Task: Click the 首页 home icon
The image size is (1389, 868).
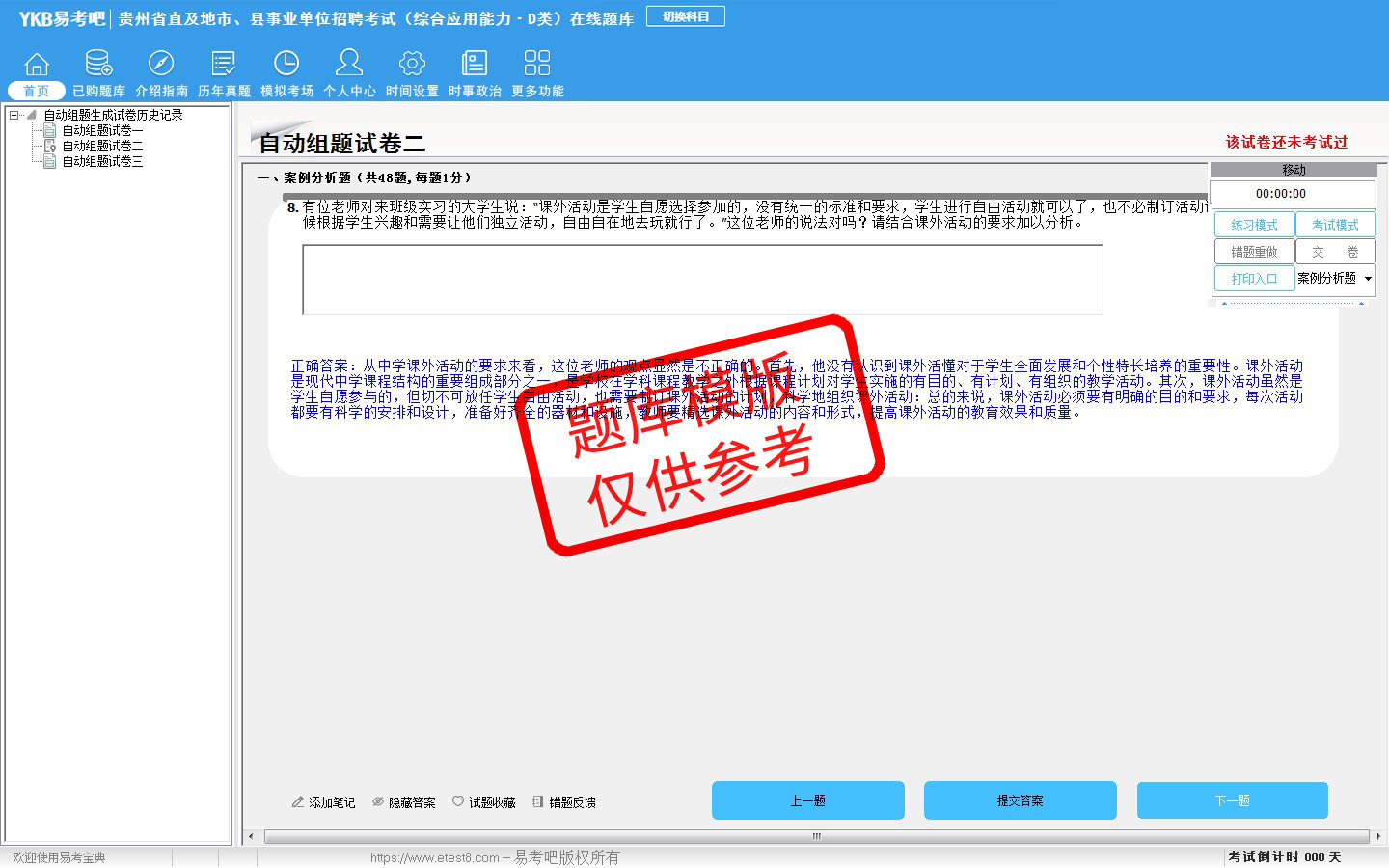Action: tap(37, 65)
